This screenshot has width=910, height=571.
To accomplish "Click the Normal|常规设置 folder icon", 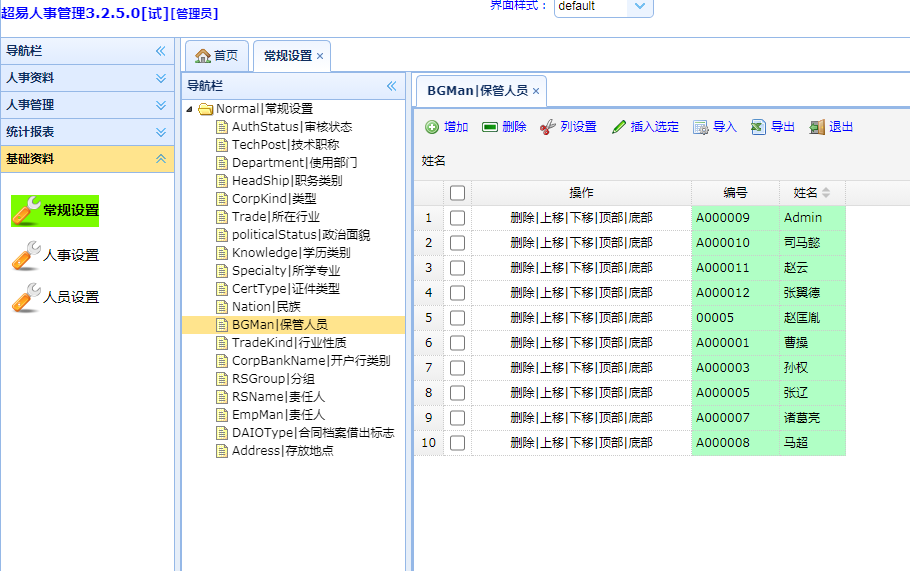I will pos(205,109).
